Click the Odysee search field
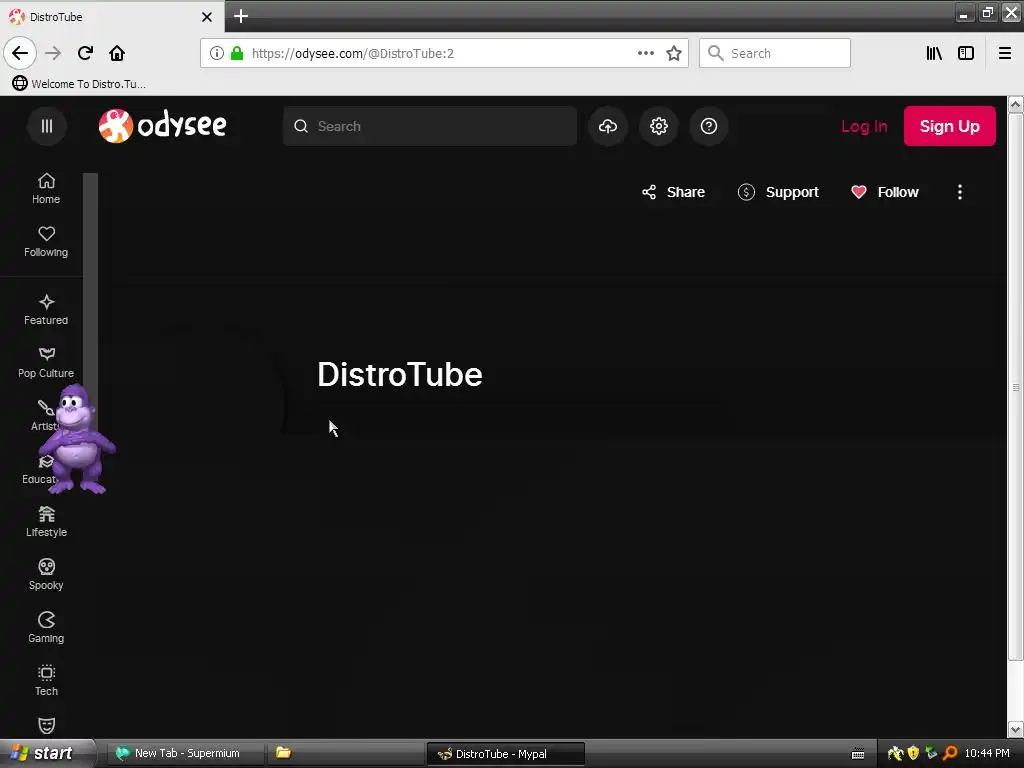1024x768 pixels. [430, 126]
